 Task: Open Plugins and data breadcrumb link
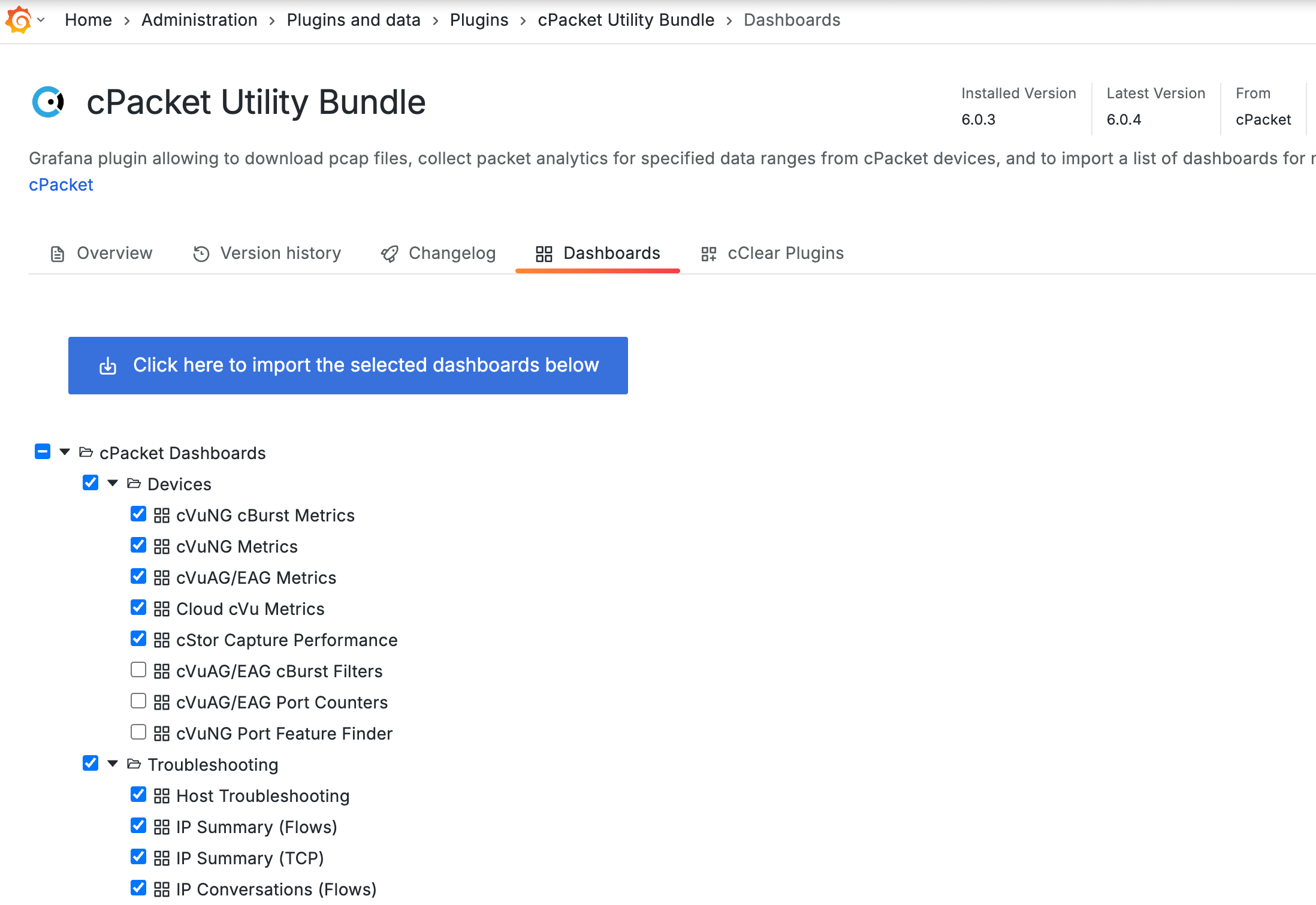click(x=354, y=20)
